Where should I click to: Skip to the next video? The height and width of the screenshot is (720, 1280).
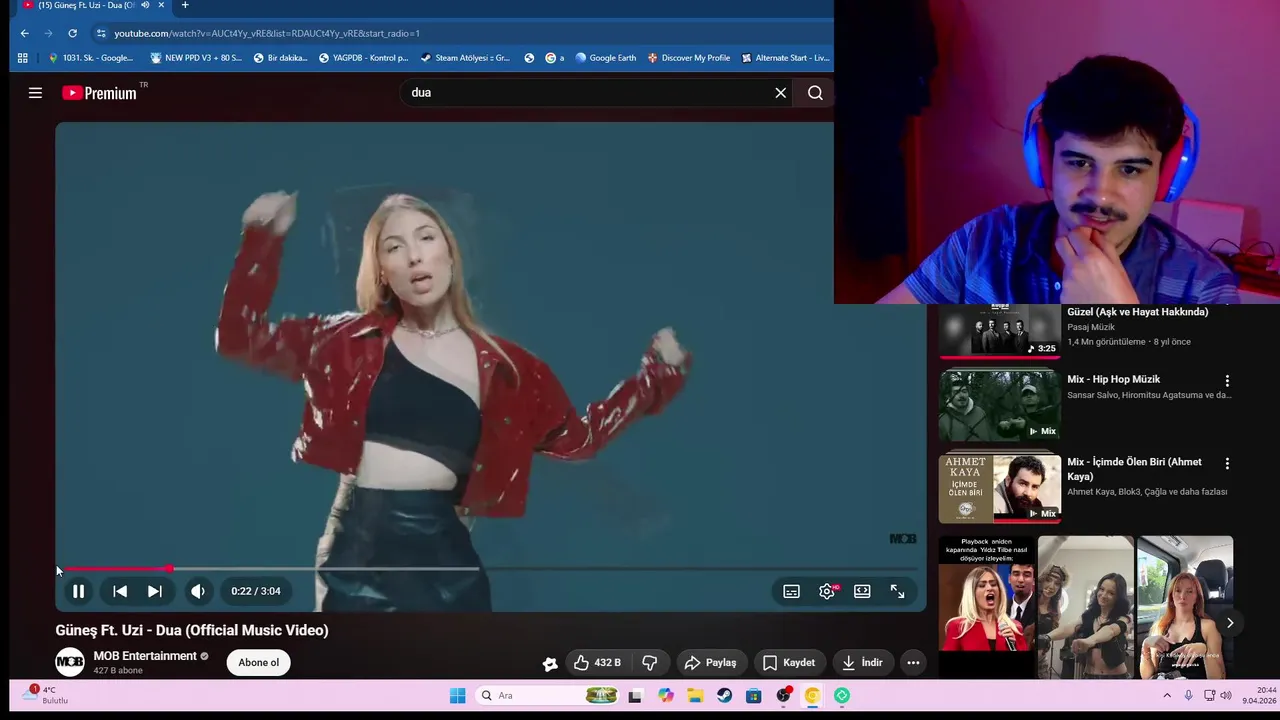155,591
